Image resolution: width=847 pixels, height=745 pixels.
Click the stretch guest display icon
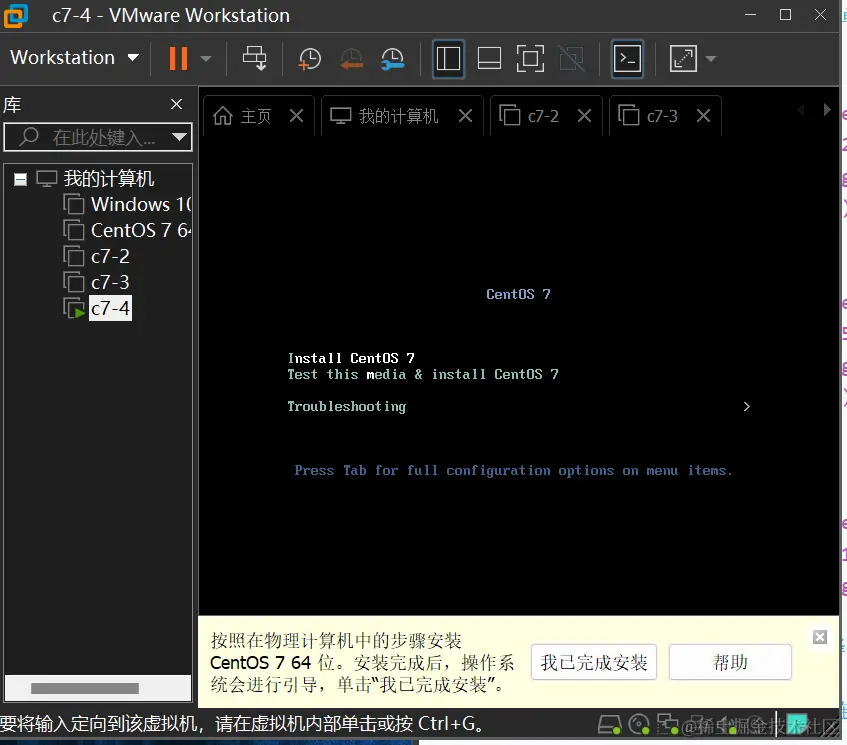point(683,58)
